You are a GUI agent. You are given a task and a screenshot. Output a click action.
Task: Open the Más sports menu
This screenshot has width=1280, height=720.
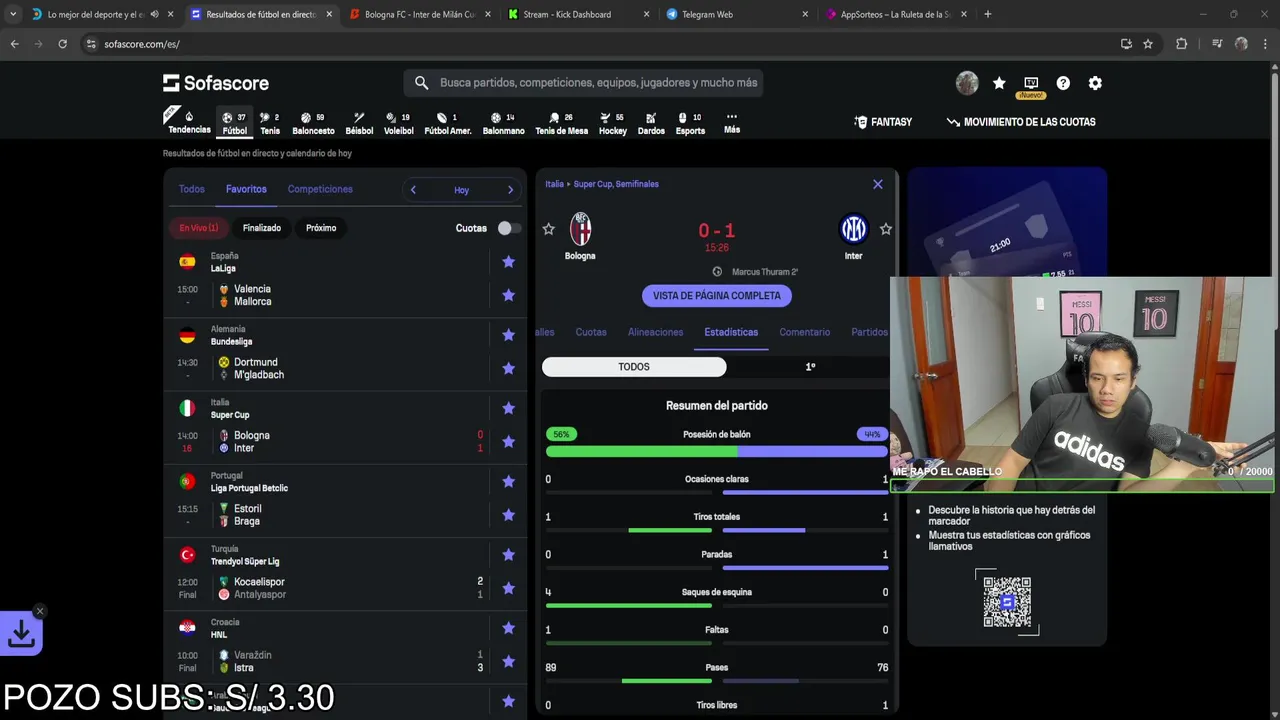[x=732, y=122]
